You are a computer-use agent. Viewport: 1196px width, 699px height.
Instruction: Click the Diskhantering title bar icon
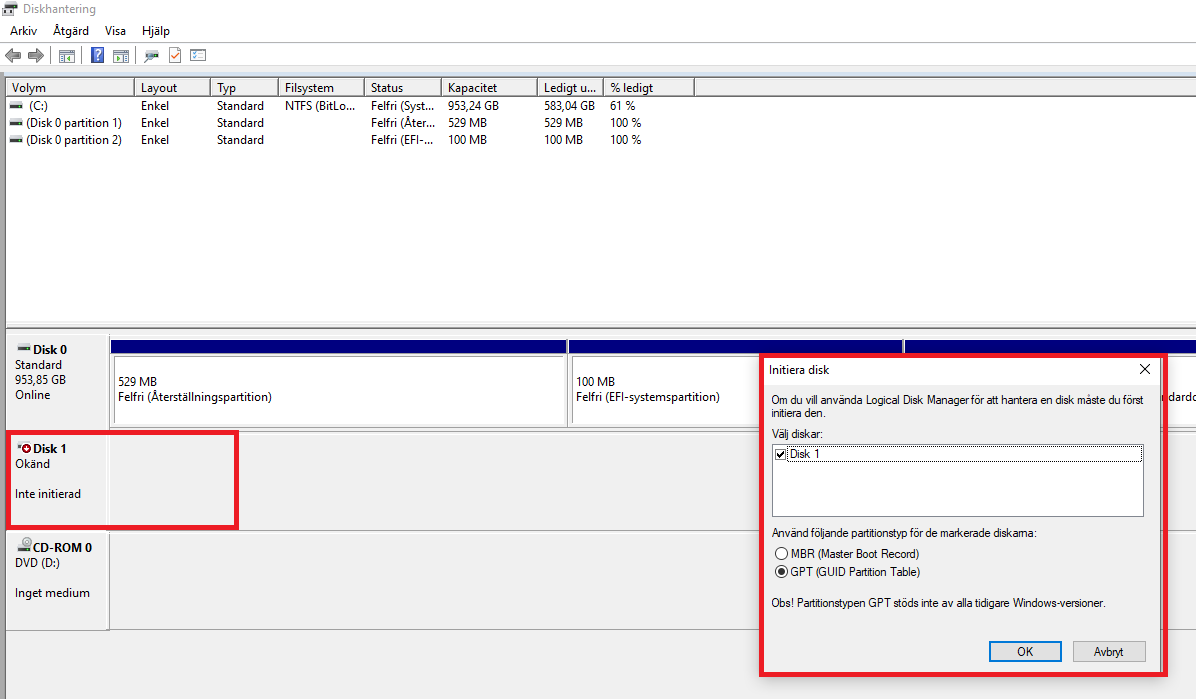[x=9, y=8]
